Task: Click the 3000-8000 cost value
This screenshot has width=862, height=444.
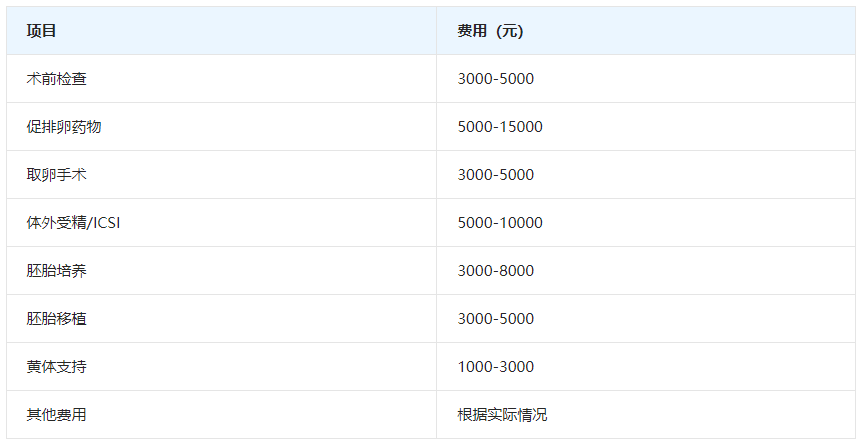Action: (x=496, y=271)
